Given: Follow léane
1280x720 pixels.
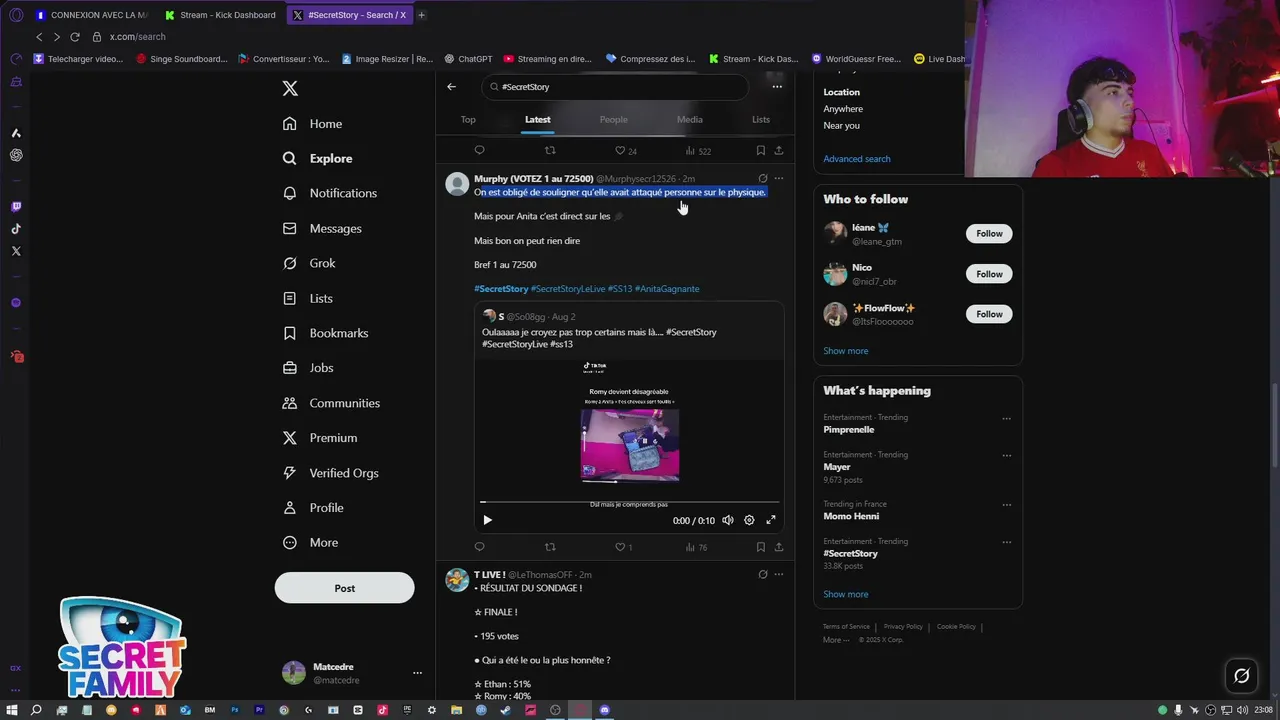Looking at the screenshot, I should pos(989,234).
